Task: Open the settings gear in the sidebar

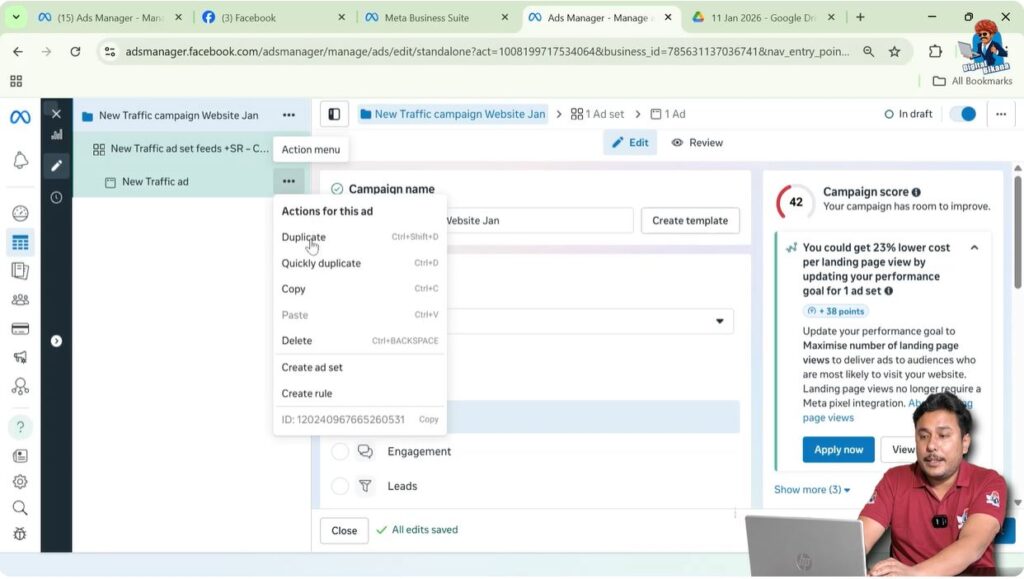Action: point(20,482)
